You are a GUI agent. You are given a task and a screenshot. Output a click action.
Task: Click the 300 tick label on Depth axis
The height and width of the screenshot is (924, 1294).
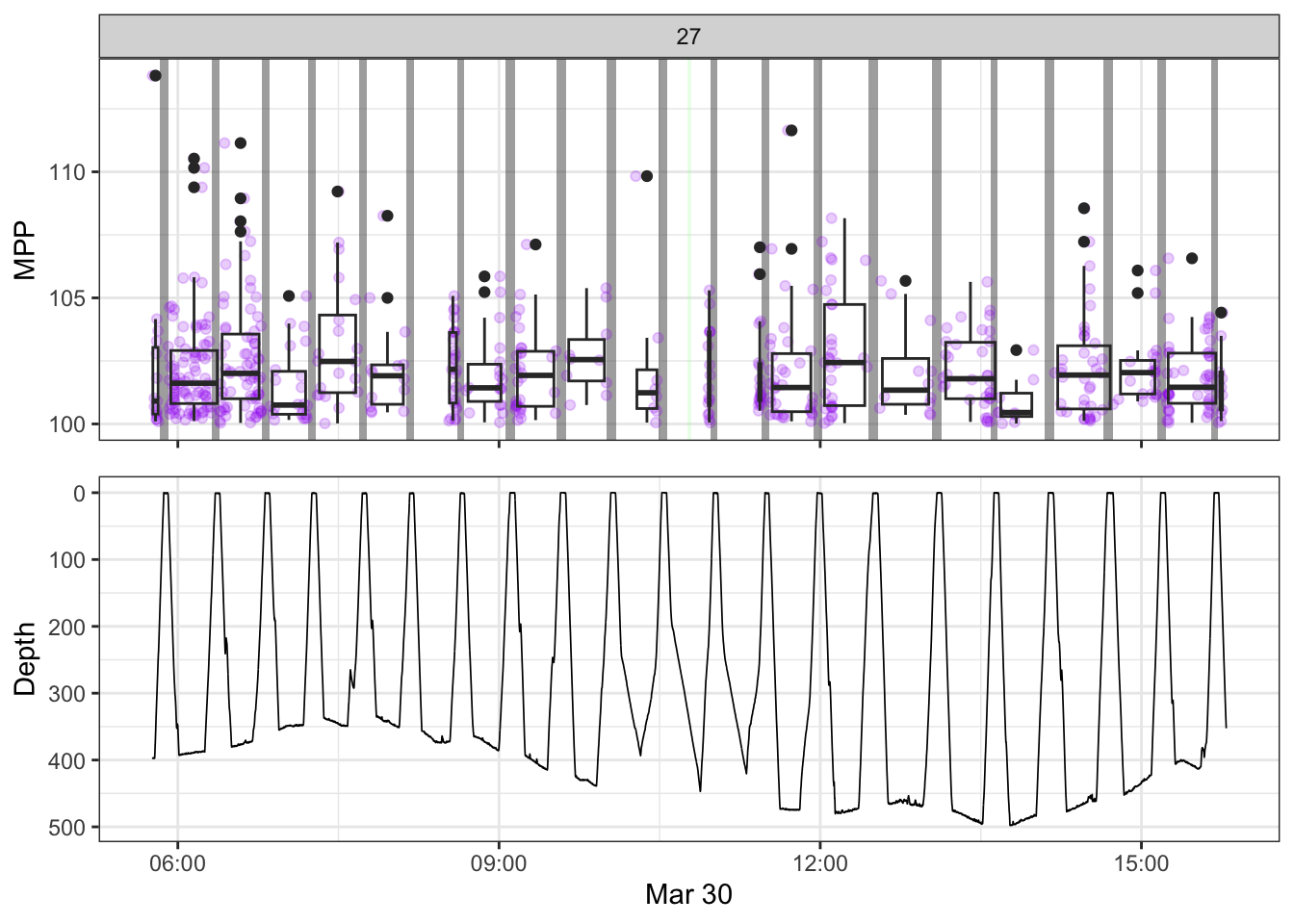click(67, 694)
